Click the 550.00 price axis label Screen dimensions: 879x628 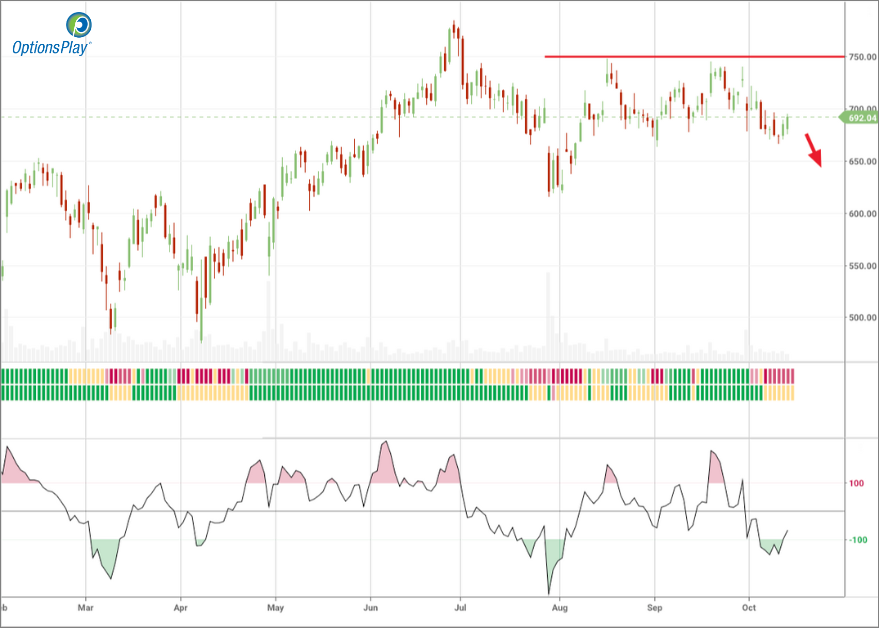click(861, 266)
